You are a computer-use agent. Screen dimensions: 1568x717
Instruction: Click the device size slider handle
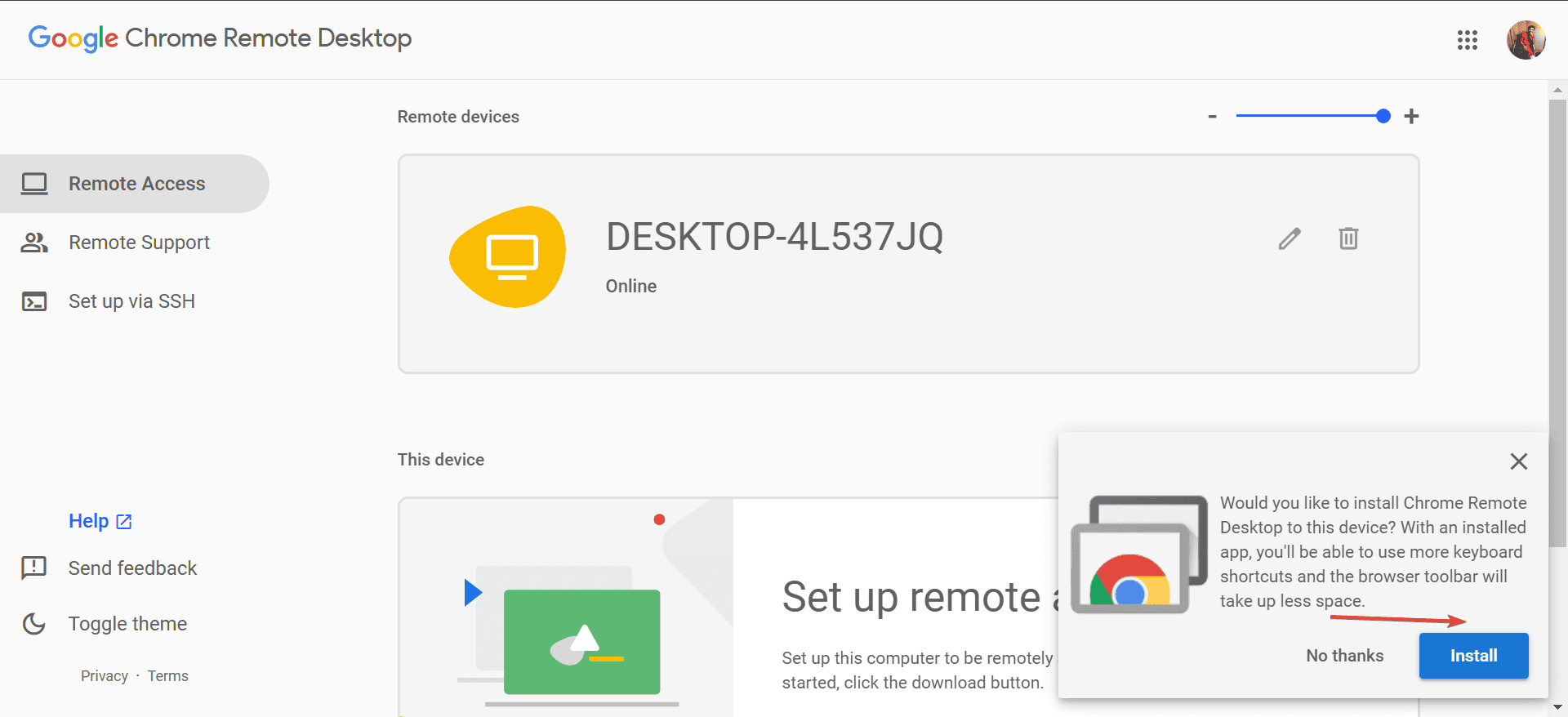point(1383,116)
